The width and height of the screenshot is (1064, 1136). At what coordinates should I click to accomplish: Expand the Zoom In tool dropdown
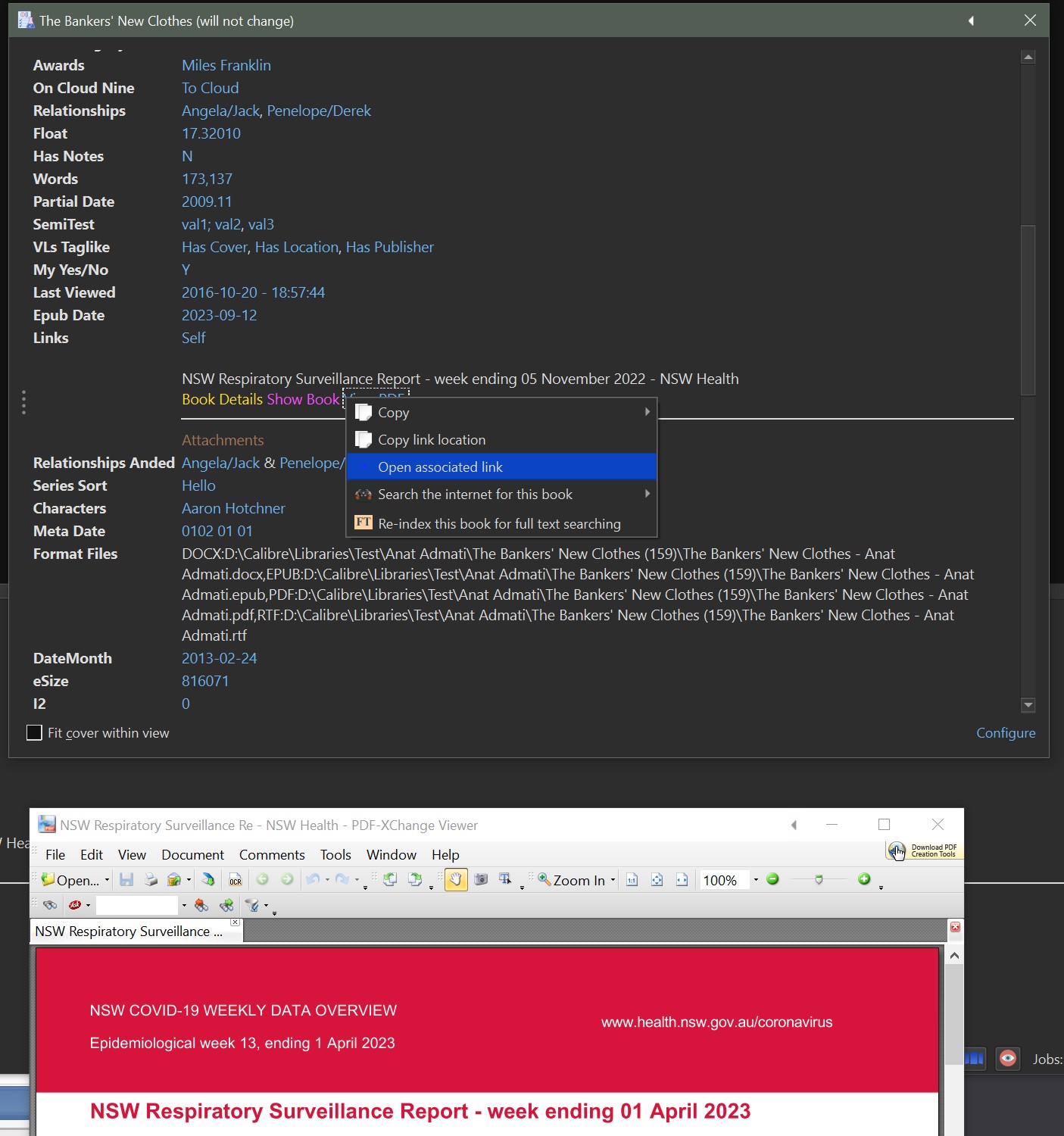613,880
